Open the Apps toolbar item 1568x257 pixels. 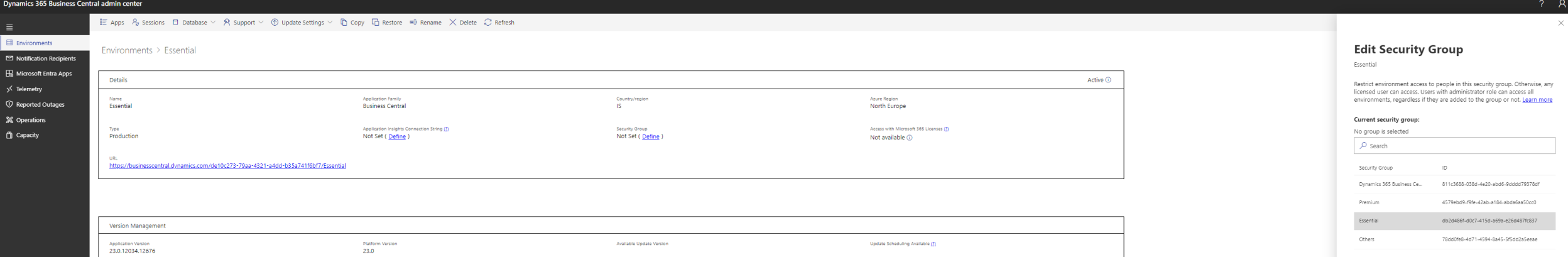(x=112, y=23)
